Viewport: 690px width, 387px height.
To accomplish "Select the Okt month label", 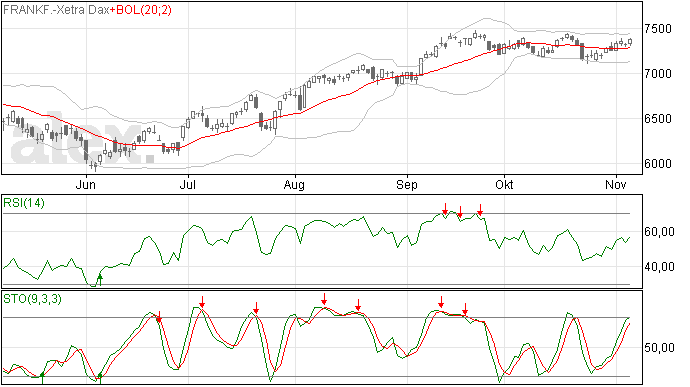I will pyautogui.click(x=504, y=184).
